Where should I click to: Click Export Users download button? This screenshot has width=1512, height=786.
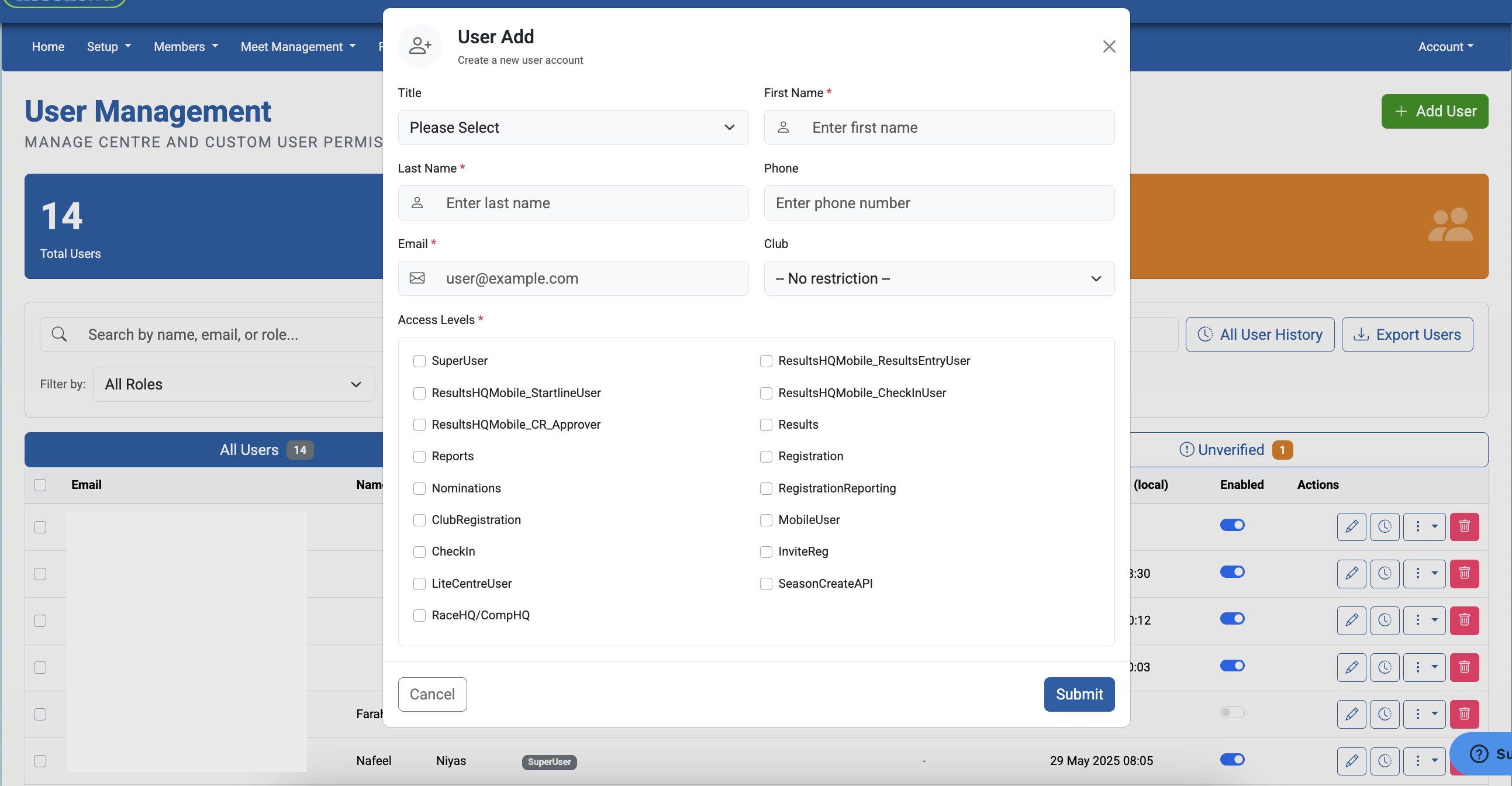(1407, 335)
